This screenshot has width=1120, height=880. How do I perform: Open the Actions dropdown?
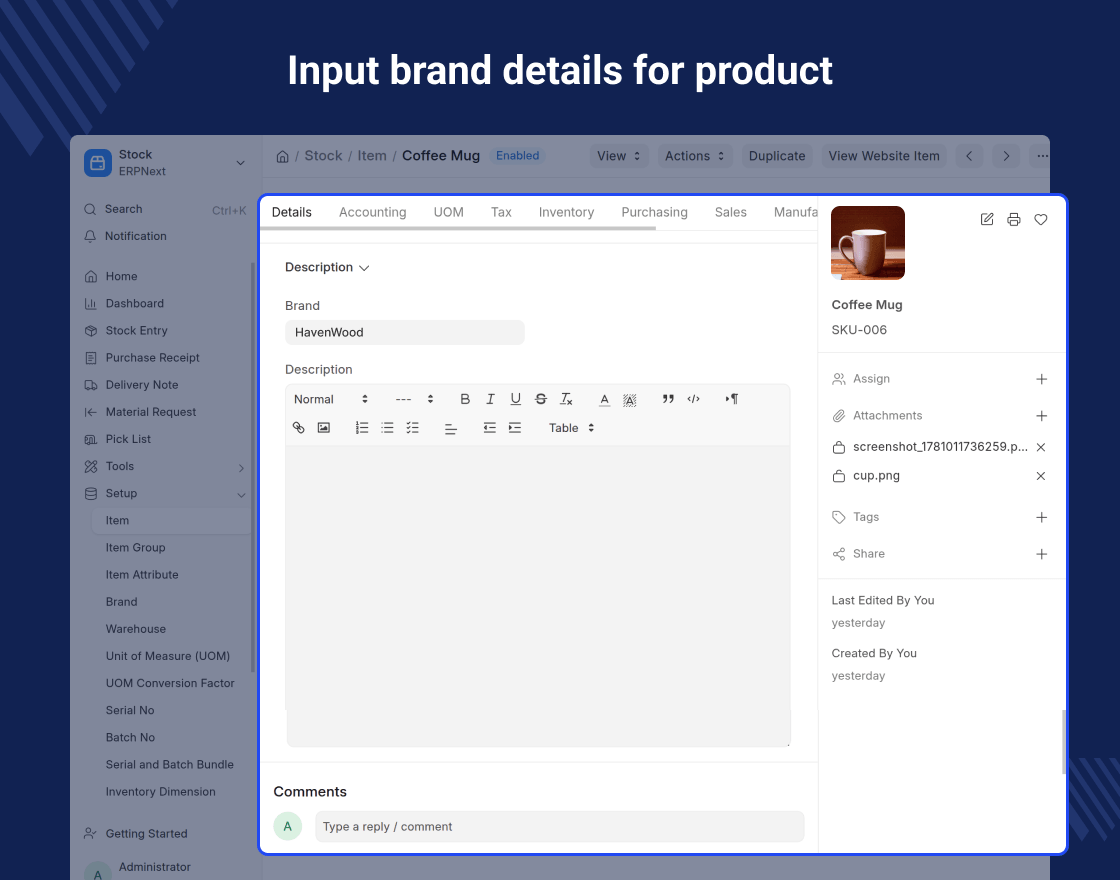click(695, 156)
